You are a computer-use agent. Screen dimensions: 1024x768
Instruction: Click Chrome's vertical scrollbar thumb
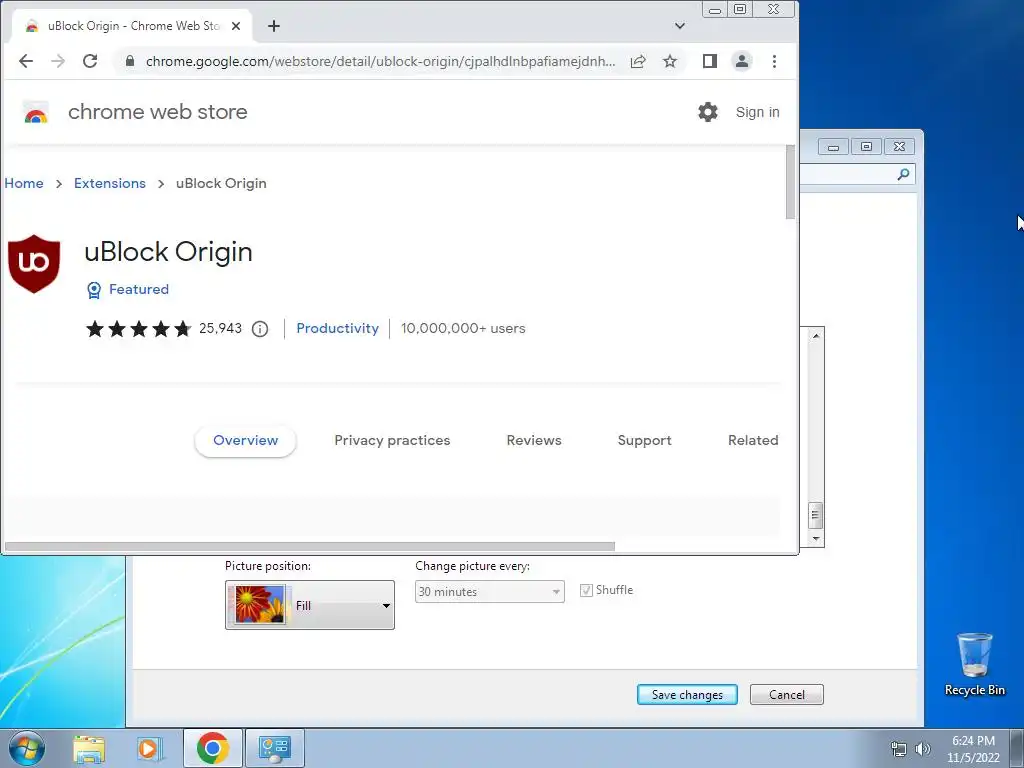(x=790, y=182)
